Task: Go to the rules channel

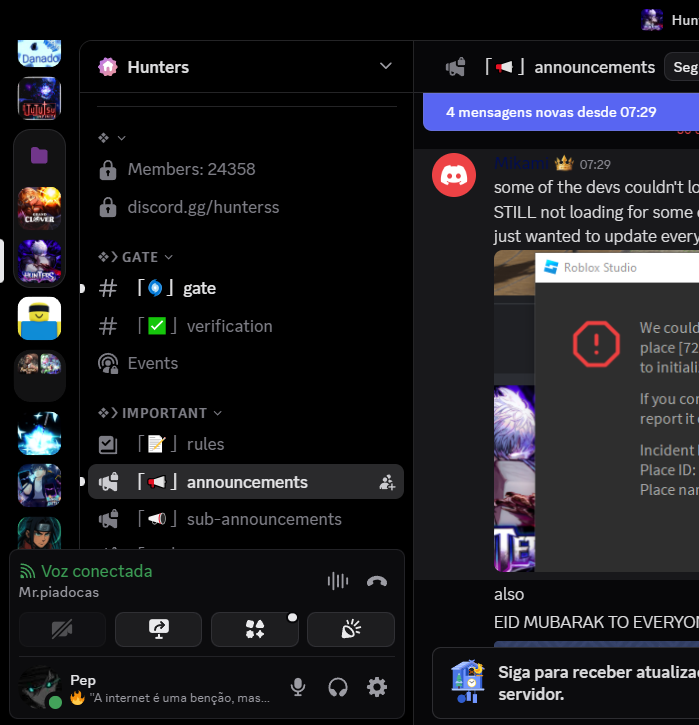Action: 246,444
